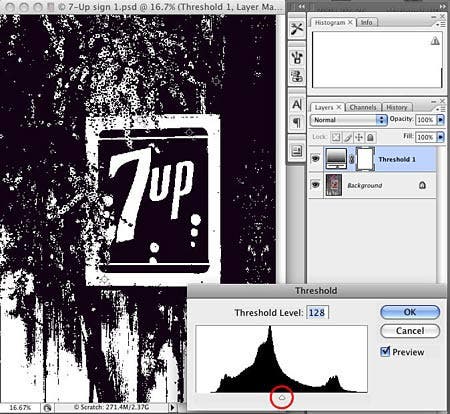Click the Scratch size status text
The width and height of the screenshot is (450, 414).
111,407
